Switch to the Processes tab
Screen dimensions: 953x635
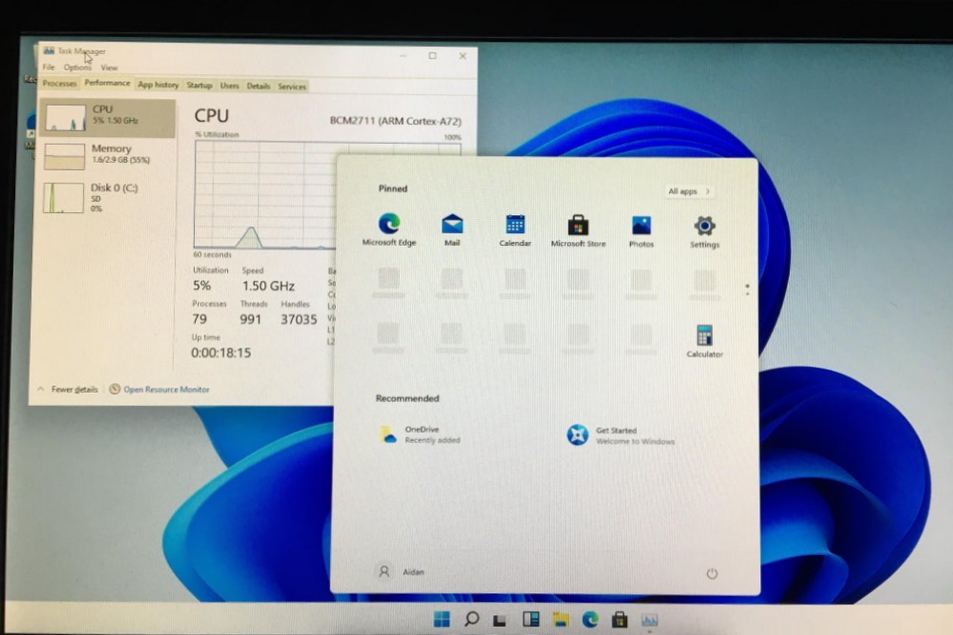pyautogui.click(x=60, y=84)
